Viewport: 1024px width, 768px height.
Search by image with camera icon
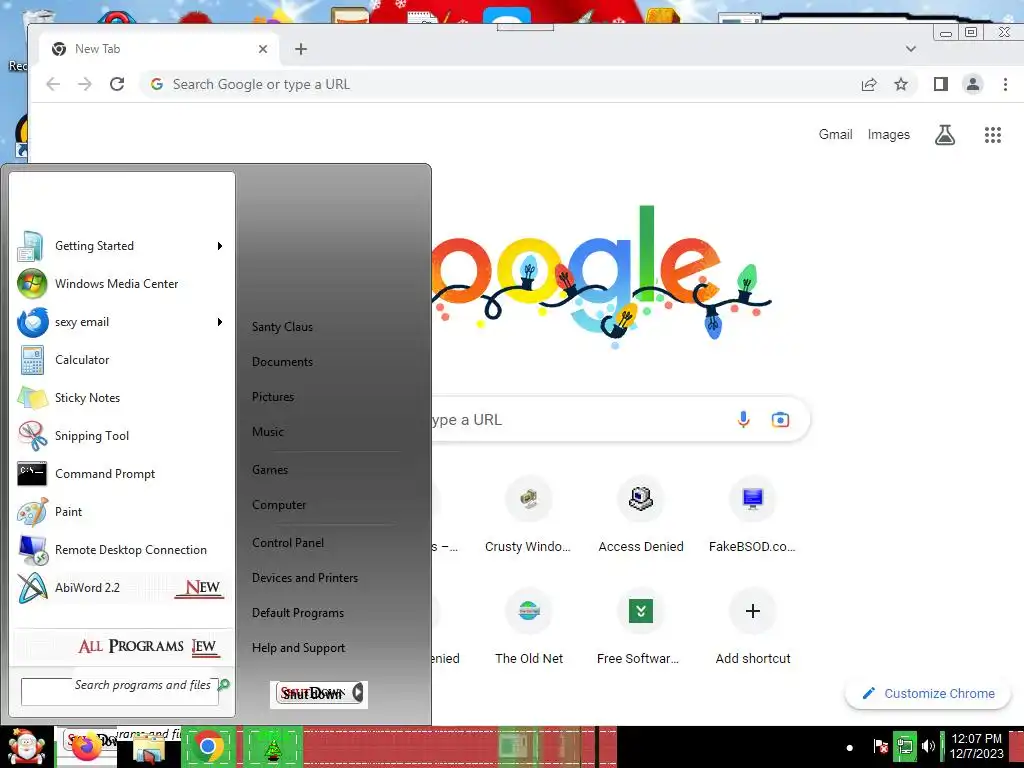(x=780, y=419)
